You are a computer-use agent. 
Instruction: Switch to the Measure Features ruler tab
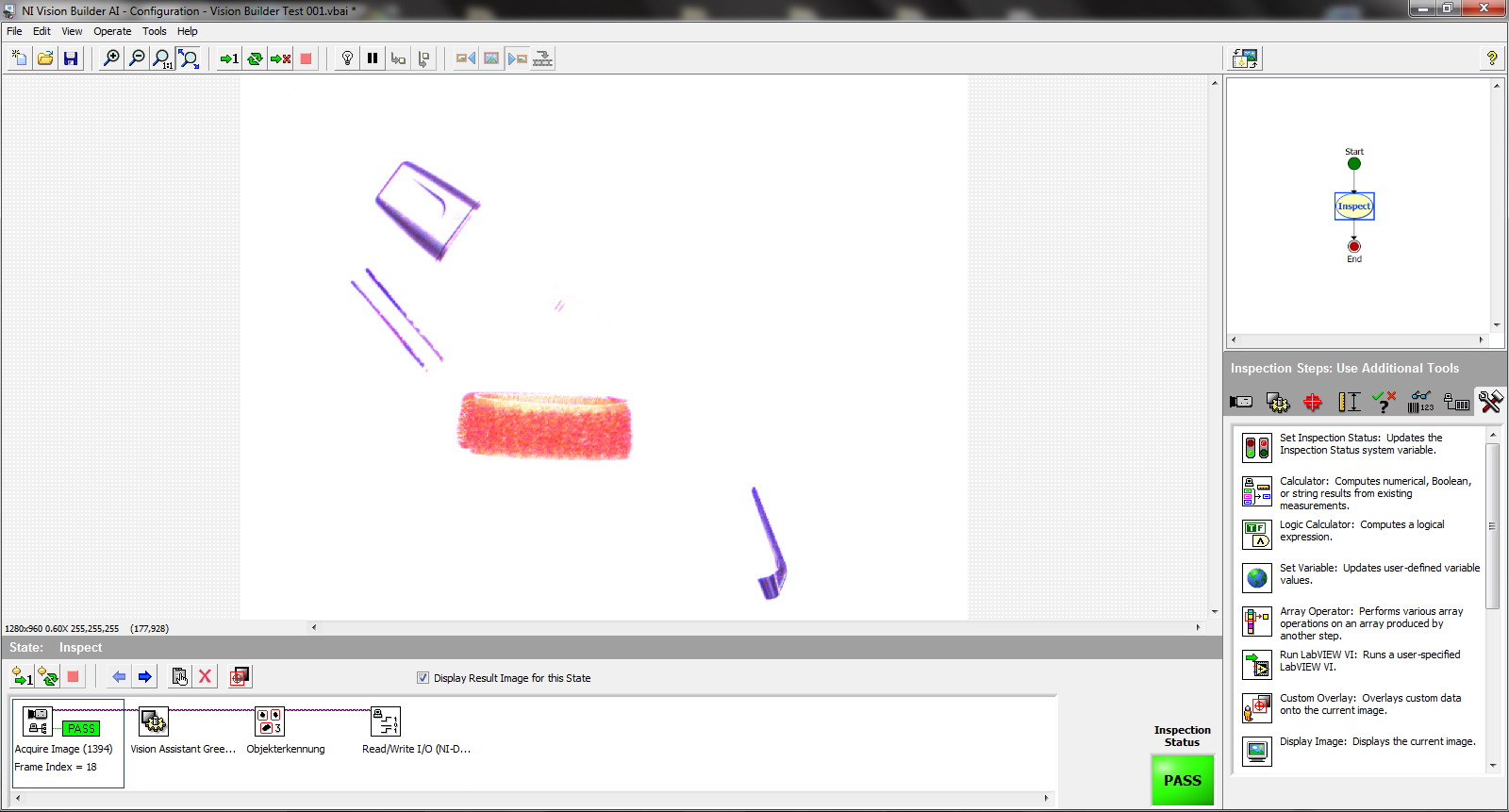[x=1349, y=403]
